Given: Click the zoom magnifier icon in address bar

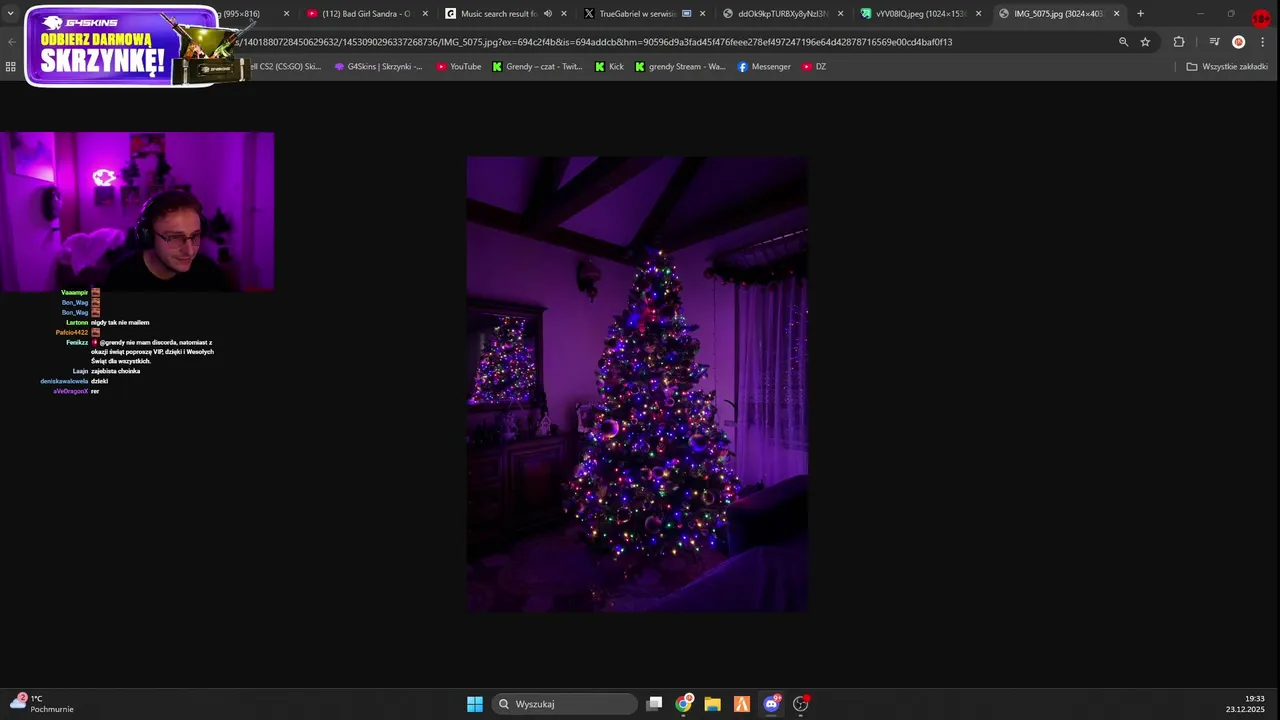Looking at the screenshot, I should coord(1123,42).
